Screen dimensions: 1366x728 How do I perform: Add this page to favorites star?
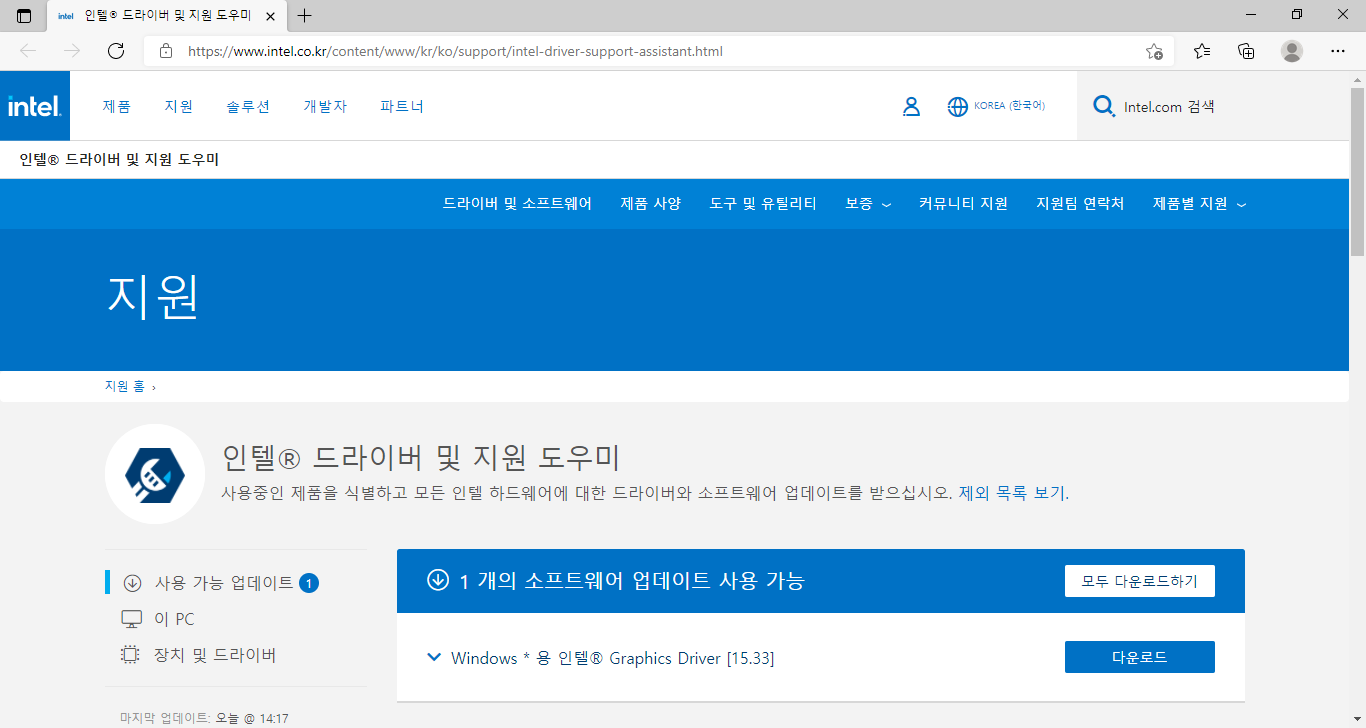[x=1154, y=51]
